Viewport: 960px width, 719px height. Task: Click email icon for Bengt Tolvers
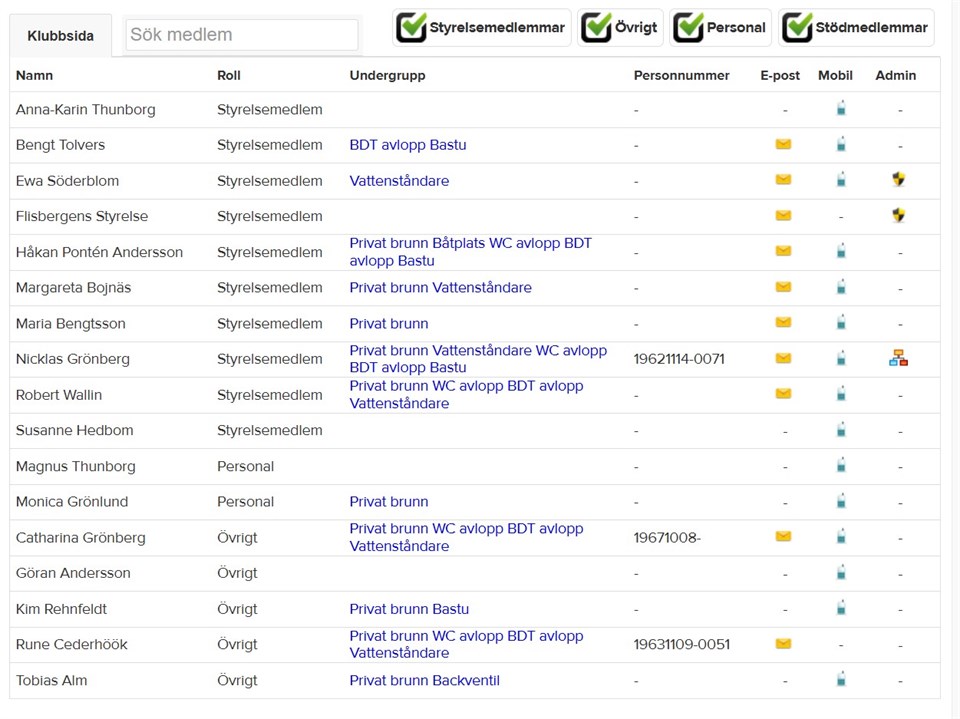[x=783, y=144]
